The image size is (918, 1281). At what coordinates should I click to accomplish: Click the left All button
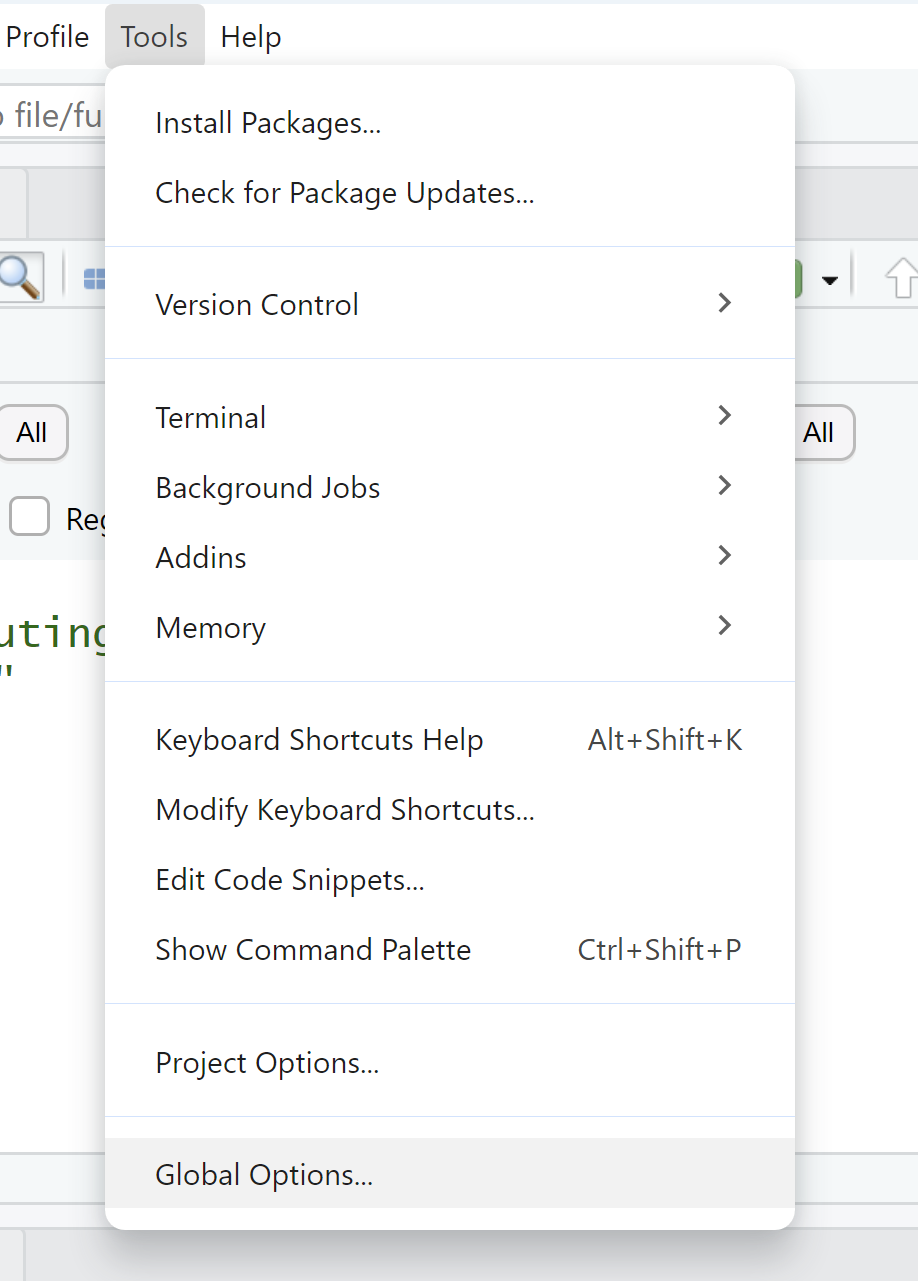click(32, 433)
